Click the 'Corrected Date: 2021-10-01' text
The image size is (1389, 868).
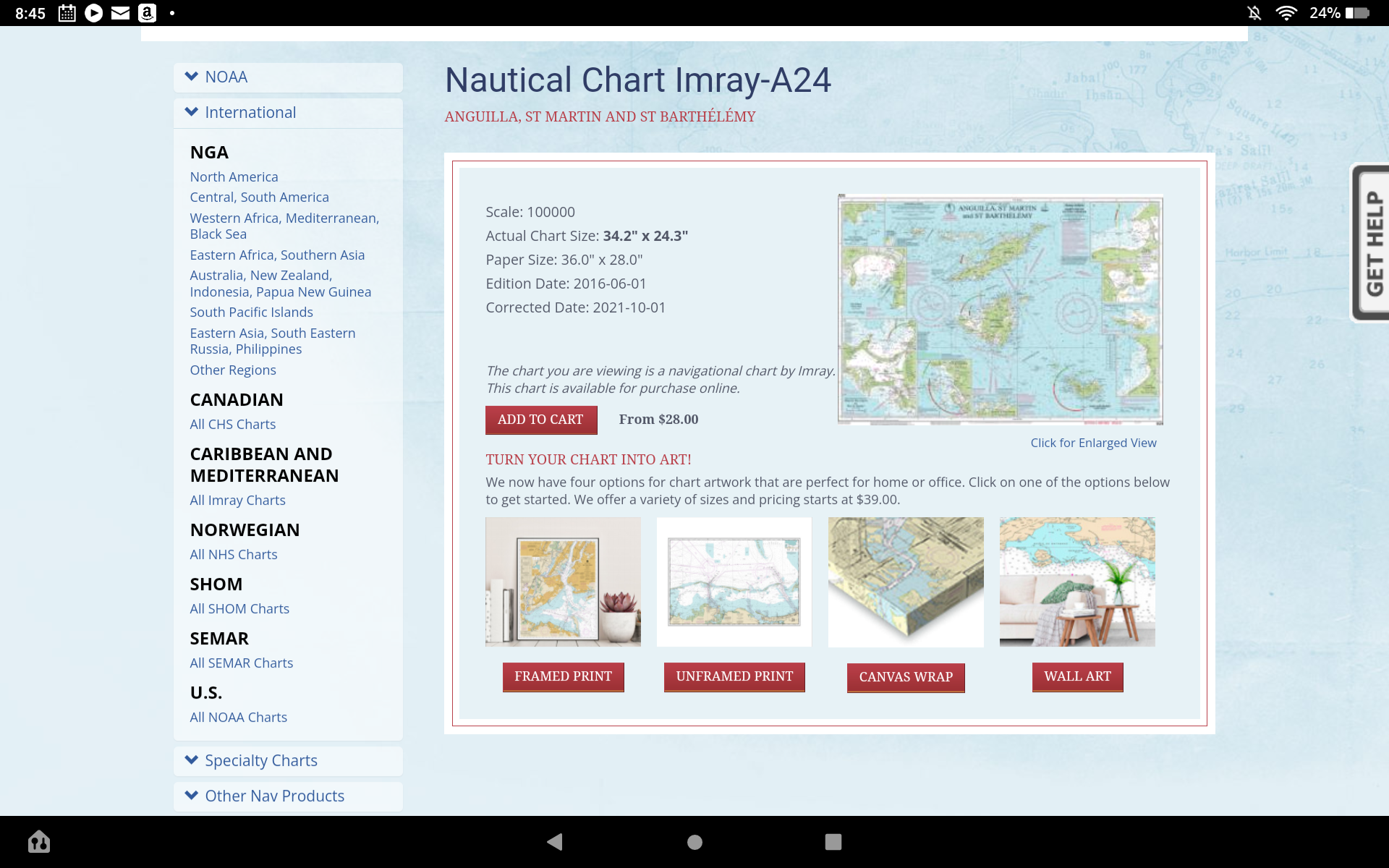pos(575,307)
